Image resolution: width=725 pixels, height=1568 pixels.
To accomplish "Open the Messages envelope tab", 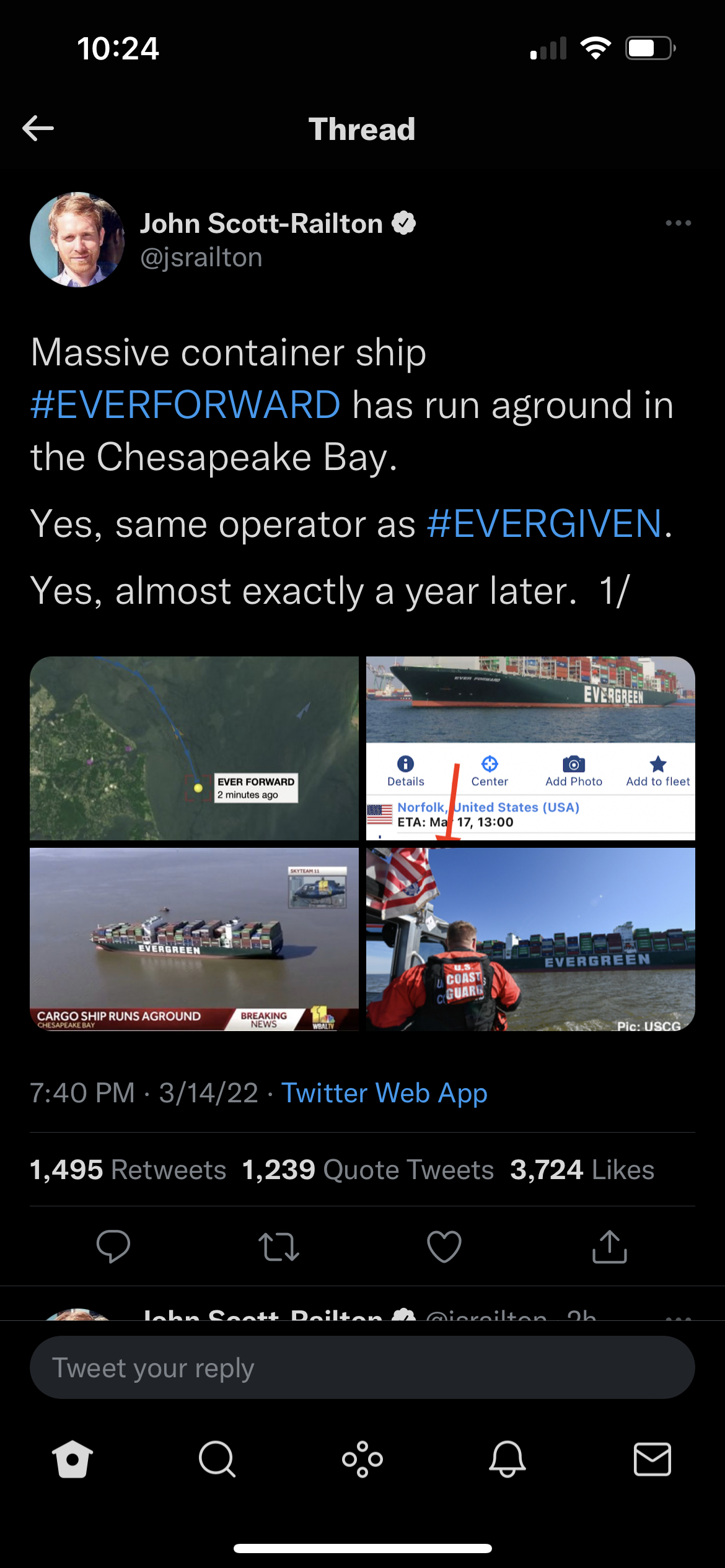I will tap(652, 1459).
